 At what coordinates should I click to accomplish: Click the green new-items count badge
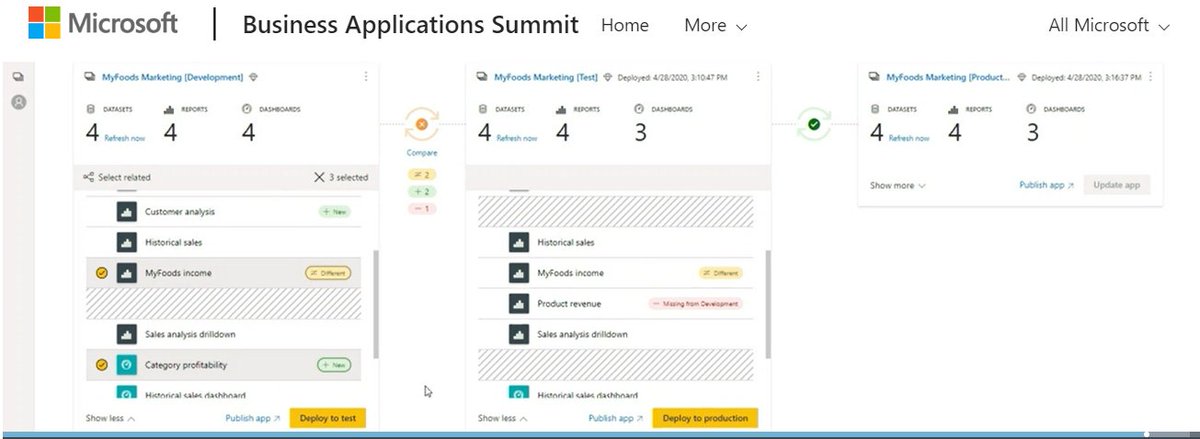point(421,191)
